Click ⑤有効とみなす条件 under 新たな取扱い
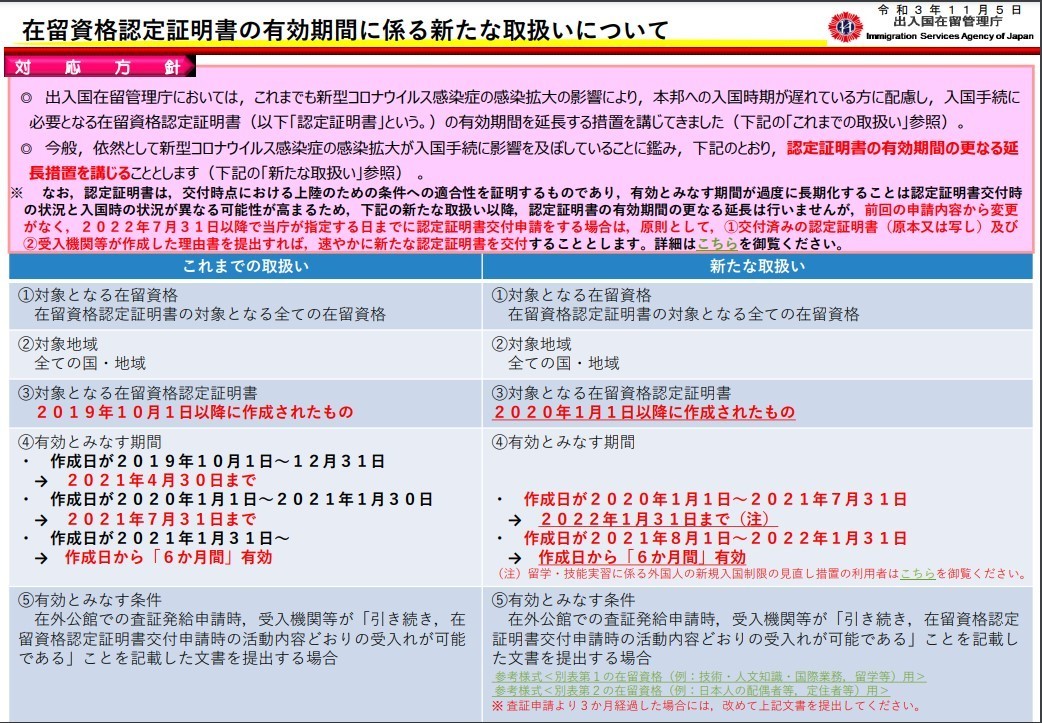Viewport: 1042px width, 723px height. 564,600
